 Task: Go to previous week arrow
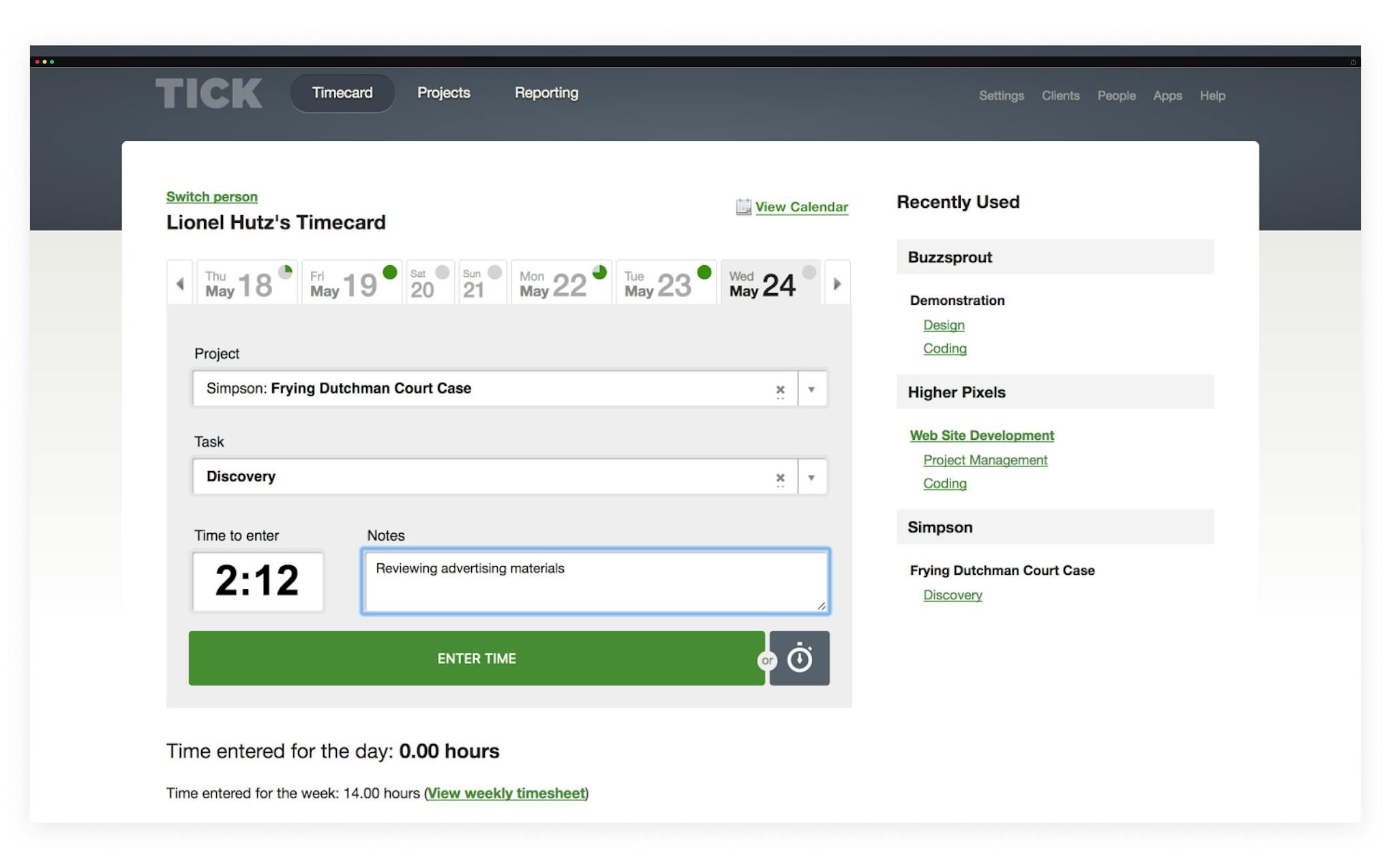click(x=180, y=283)
